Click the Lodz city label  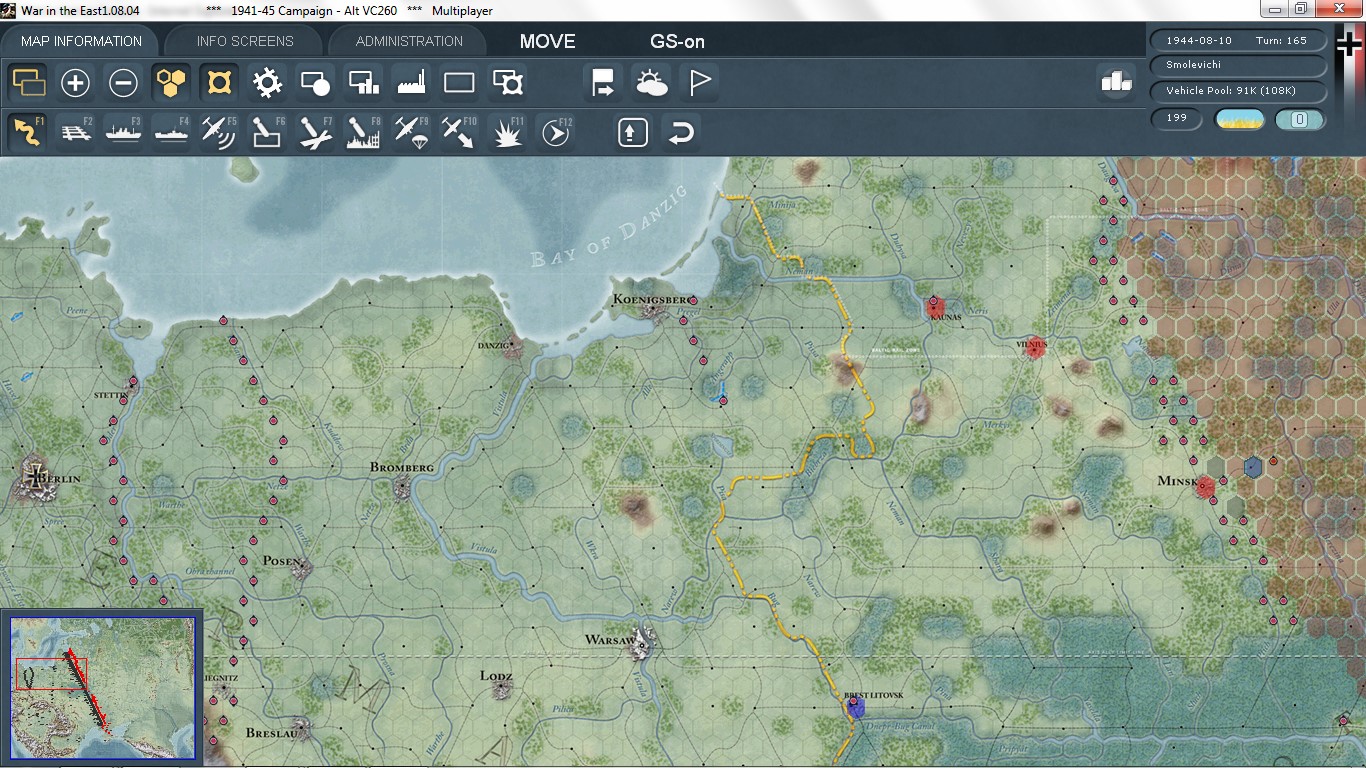[496, 676]
